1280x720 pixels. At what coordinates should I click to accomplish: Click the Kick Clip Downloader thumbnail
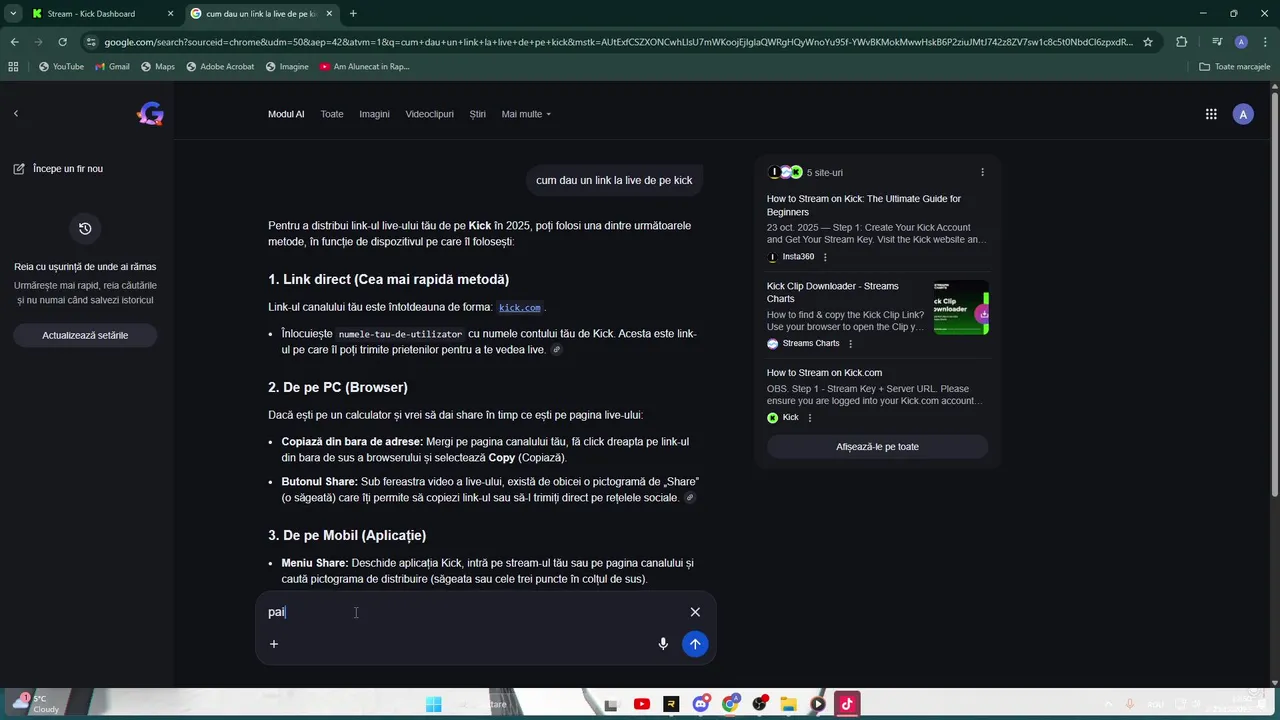click(961, 308)
